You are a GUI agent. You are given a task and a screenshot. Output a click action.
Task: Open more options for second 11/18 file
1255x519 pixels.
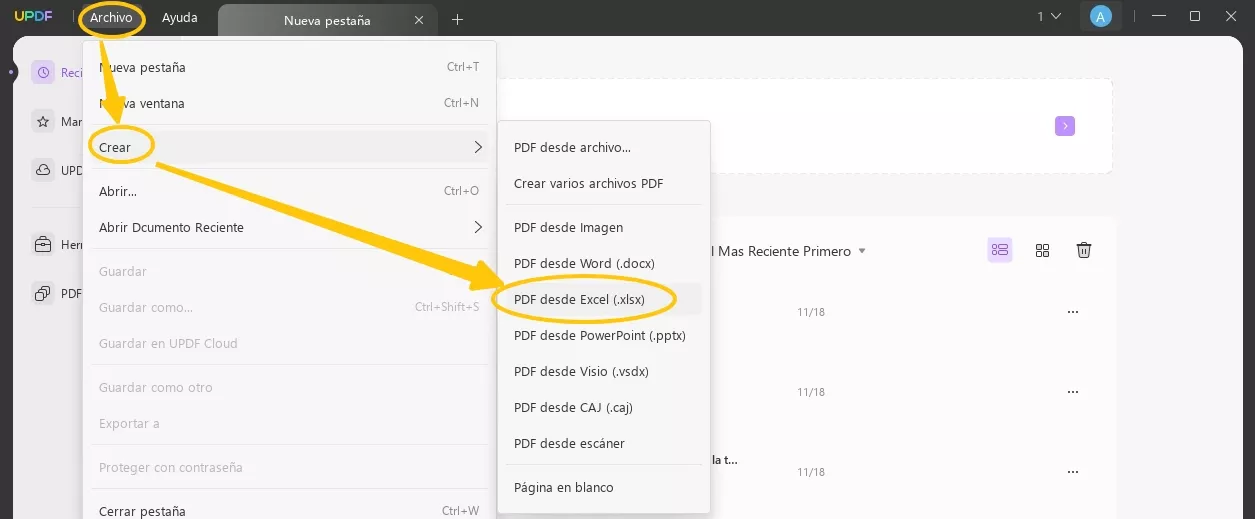(x=1073, y=392)
